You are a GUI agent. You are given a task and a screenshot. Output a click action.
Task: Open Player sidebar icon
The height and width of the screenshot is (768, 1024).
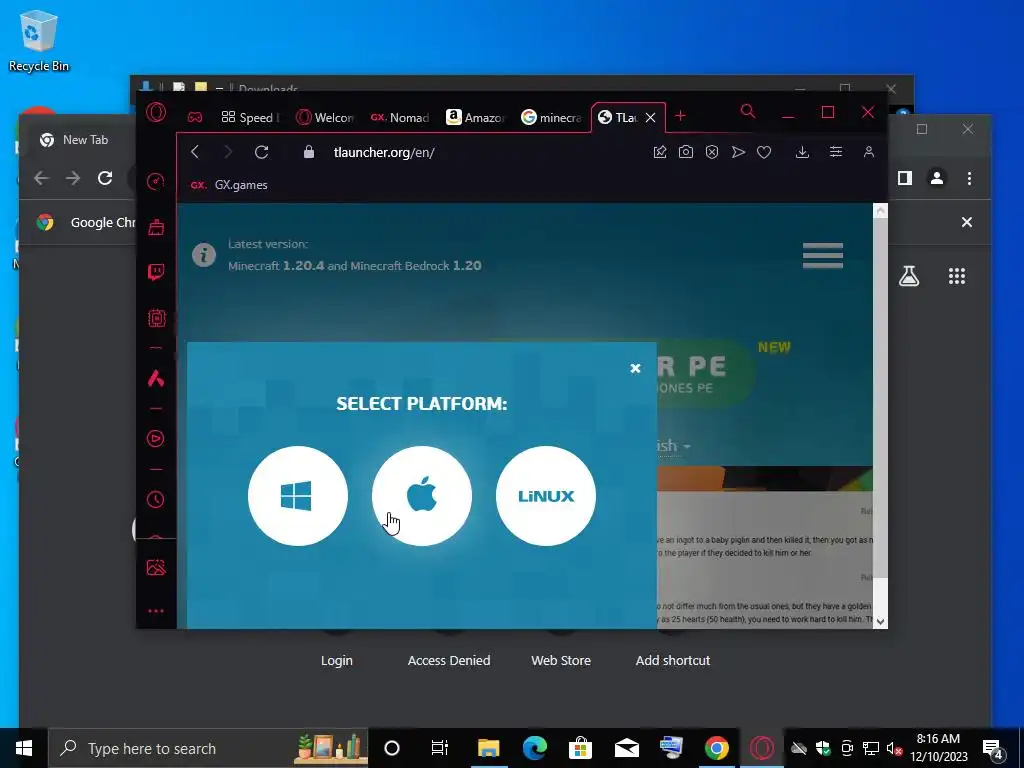(155, 438)
